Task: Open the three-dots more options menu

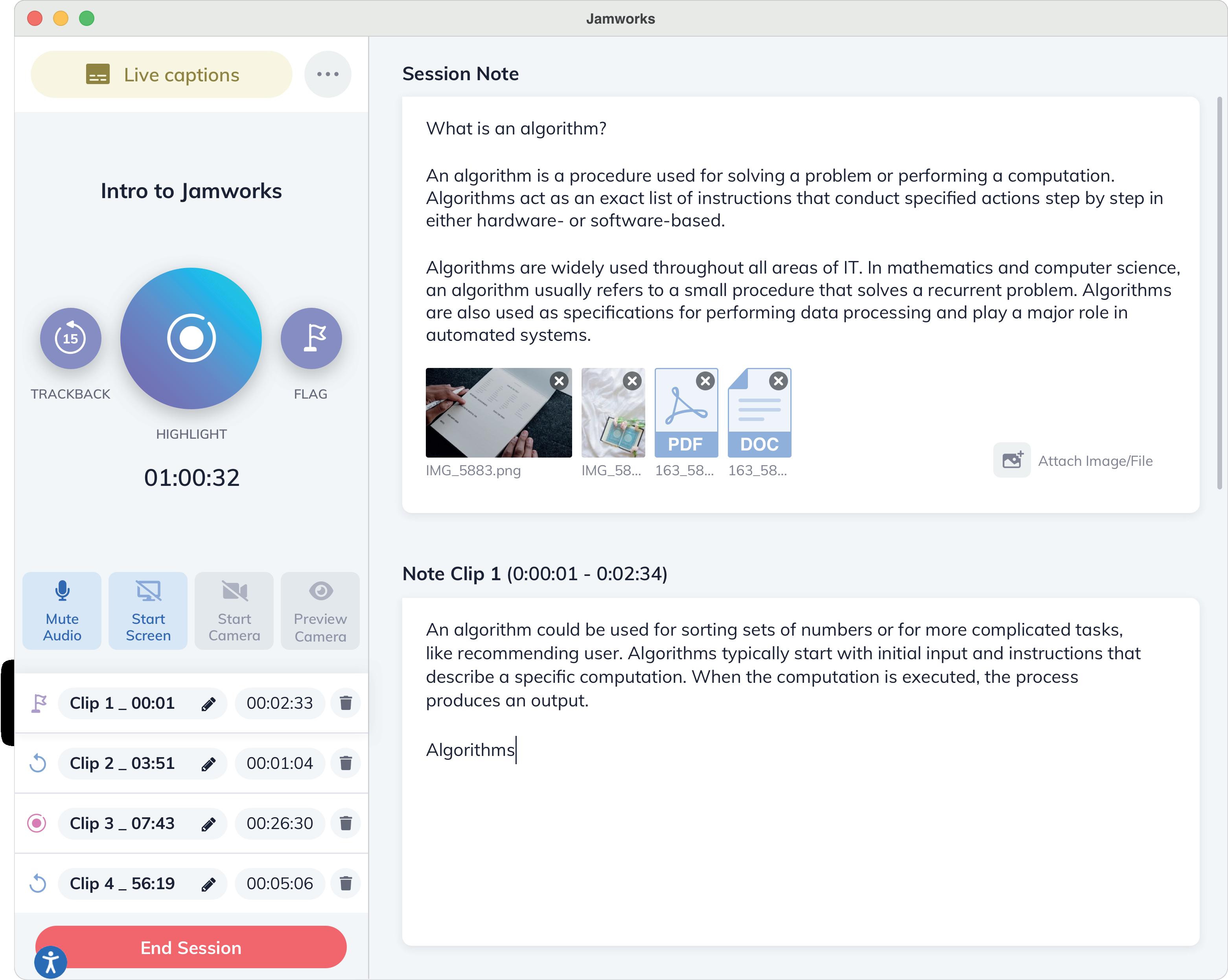Action: click(328, 74)
